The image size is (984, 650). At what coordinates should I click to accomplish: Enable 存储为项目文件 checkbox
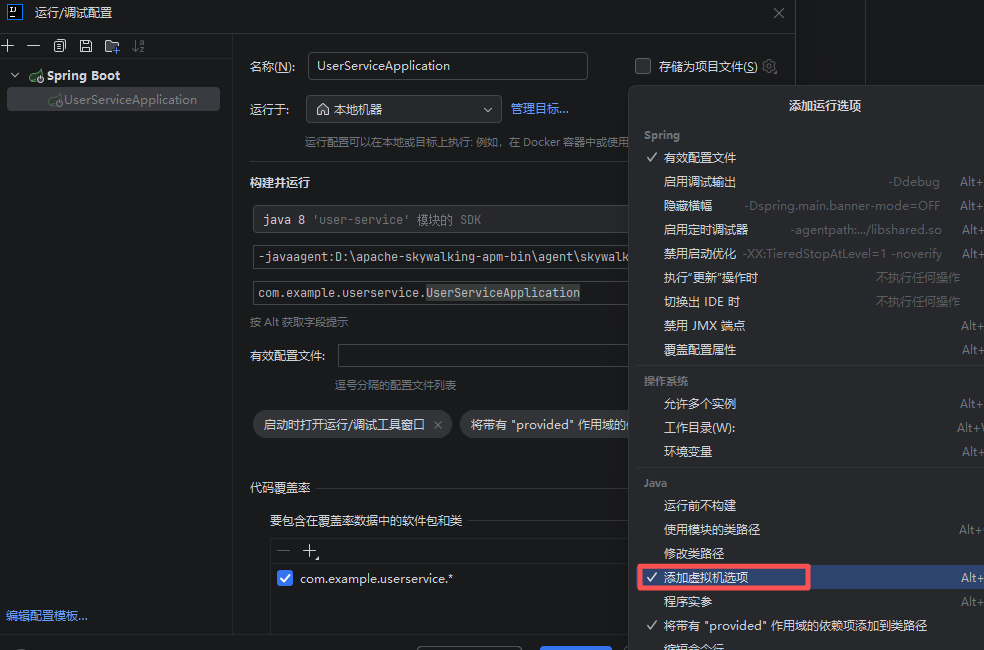pyautogui.click(x=643, y=66)
